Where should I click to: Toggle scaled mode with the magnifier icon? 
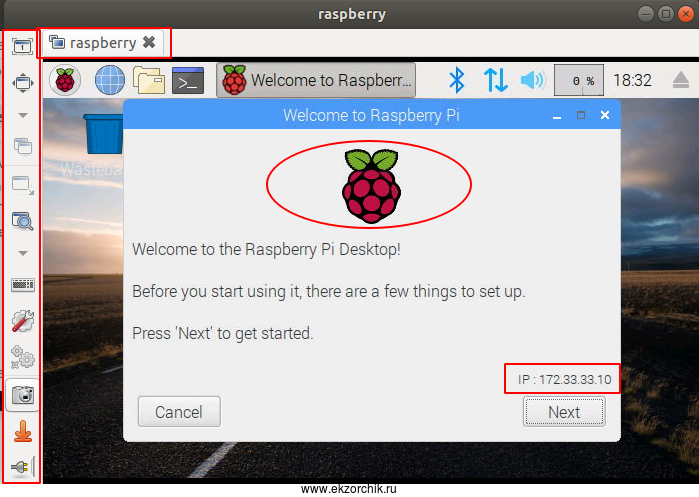click(22, 221)
